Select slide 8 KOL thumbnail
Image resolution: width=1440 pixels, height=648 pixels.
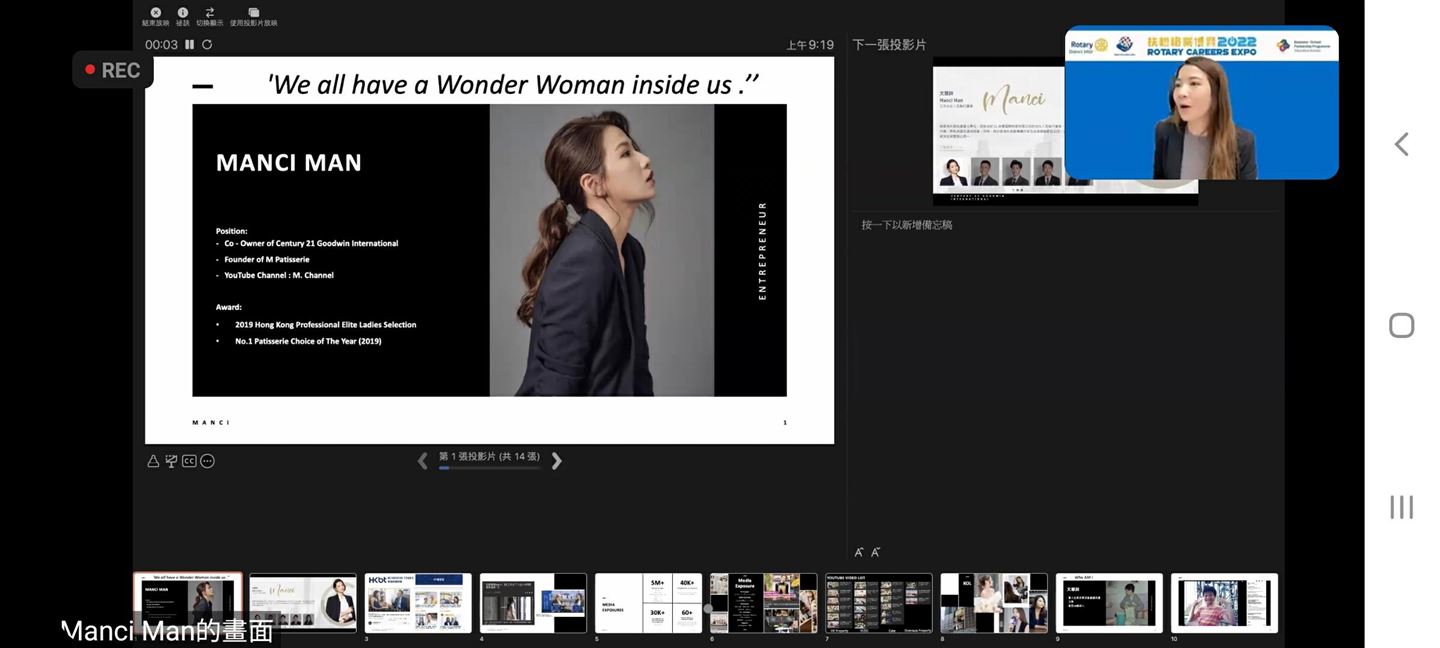coord(994,603)
